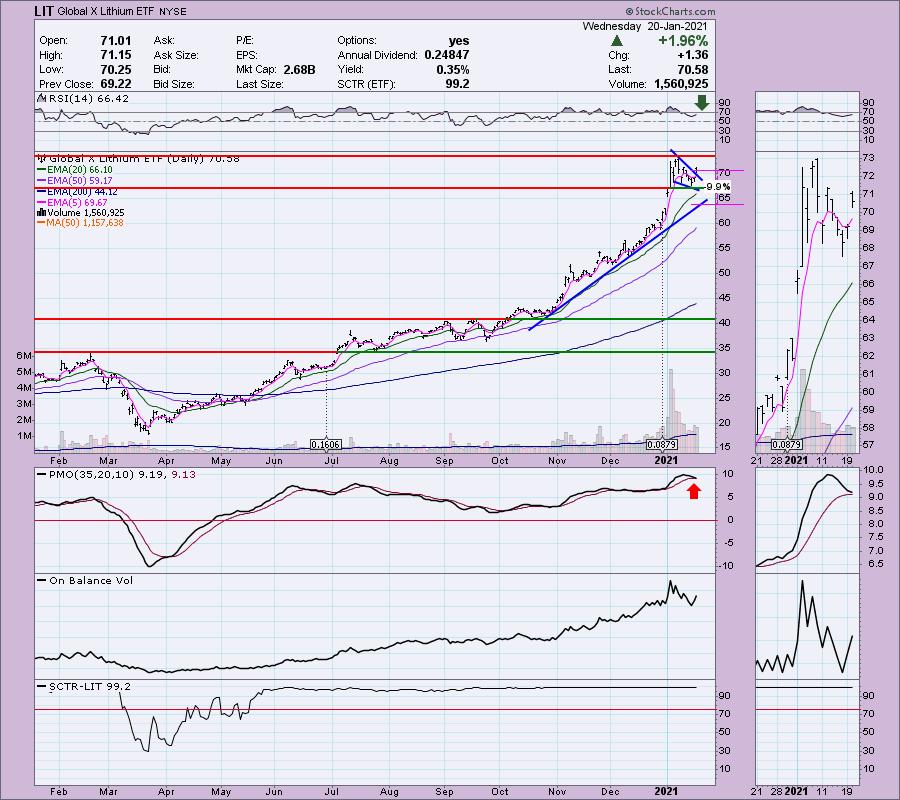Select the Annual Dividend value 0.24847
This screenshot has width=900, height=800.
[447, 55]
